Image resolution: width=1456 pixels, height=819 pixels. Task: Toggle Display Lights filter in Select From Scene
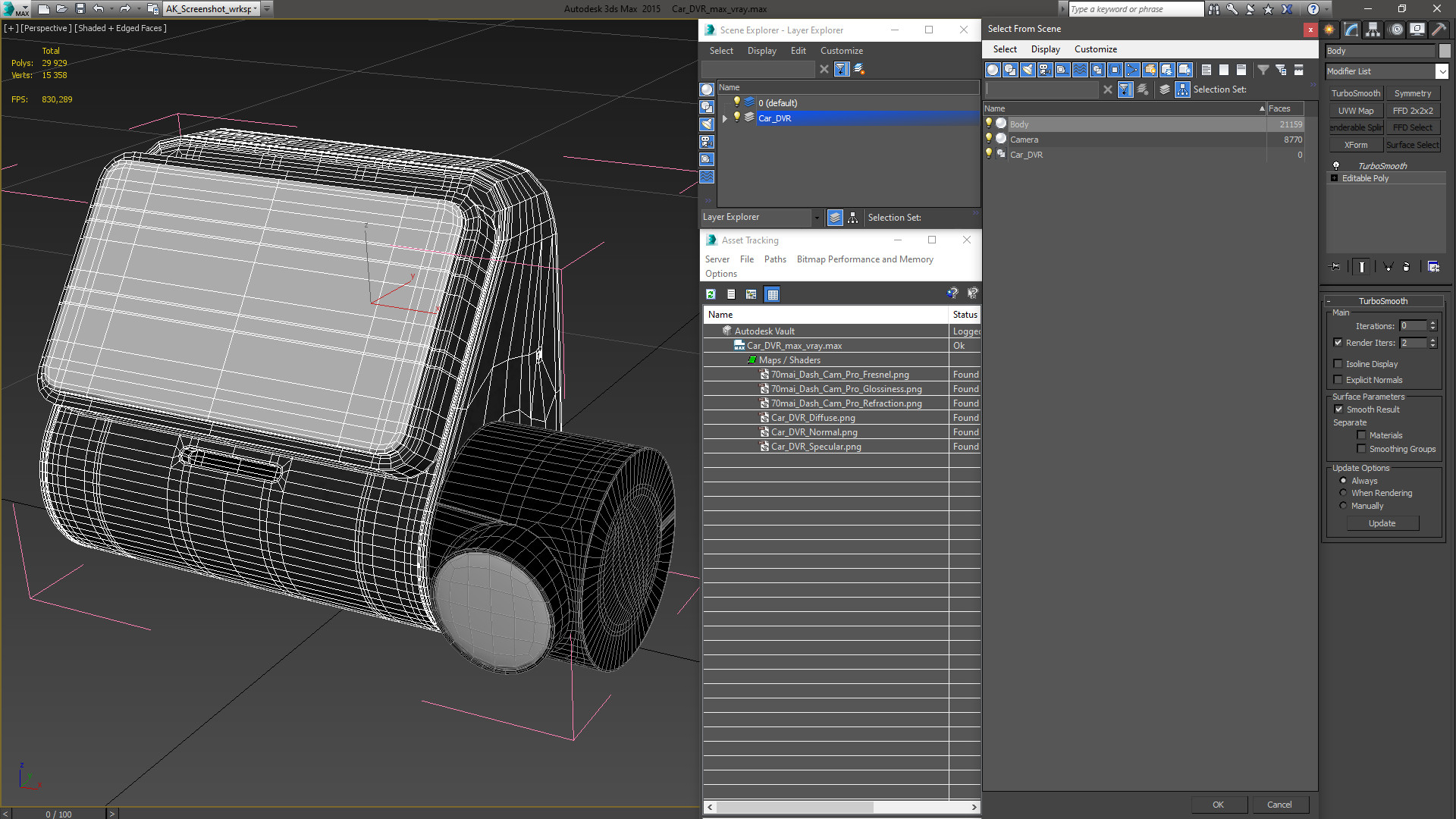pos(1028,70)
